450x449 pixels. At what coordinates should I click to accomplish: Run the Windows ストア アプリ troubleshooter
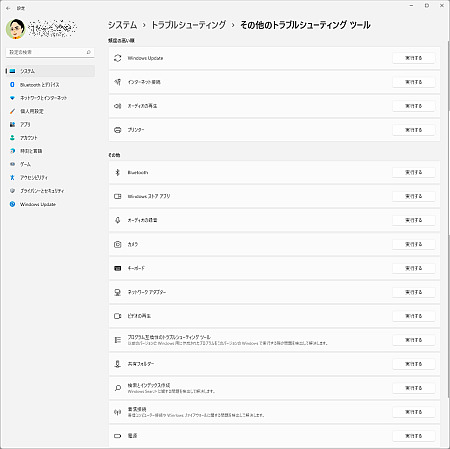(414, 196)
